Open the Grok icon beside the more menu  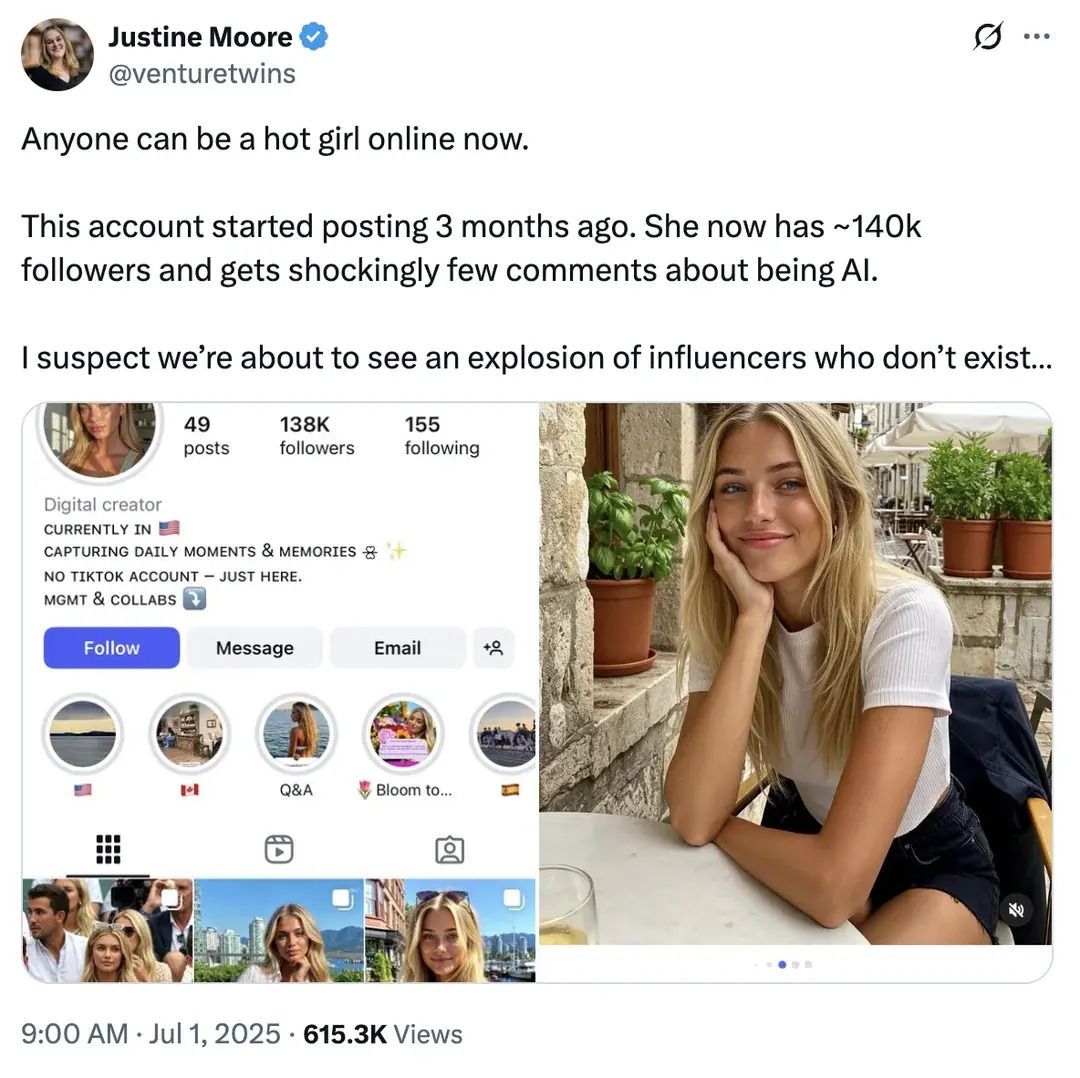[x=988, y=36]
